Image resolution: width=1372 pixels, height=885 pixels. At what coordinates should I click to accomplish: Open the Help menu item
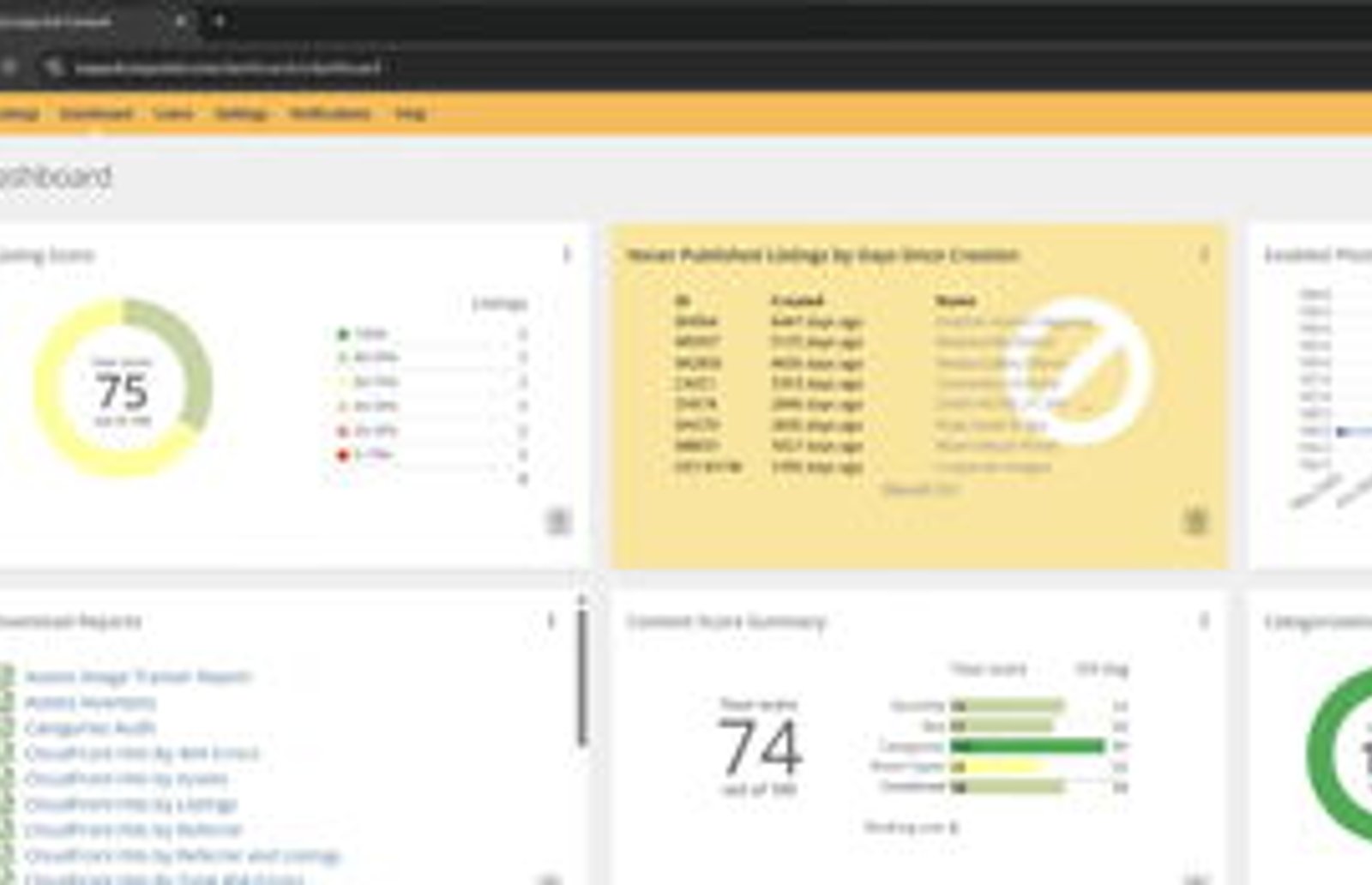[410, 113]
